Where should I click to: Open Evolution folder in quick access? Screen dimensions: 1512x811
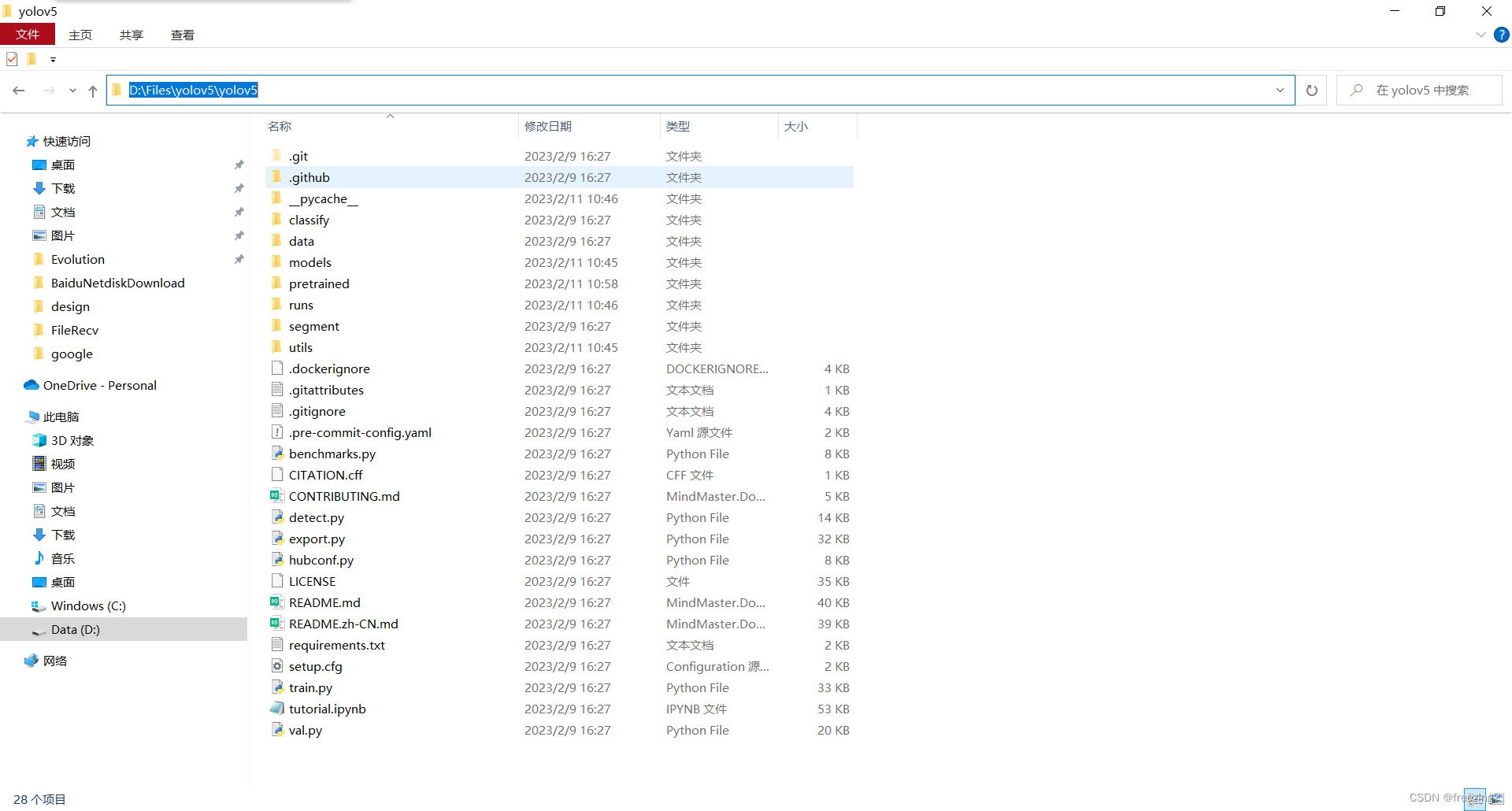coord(77,260)
